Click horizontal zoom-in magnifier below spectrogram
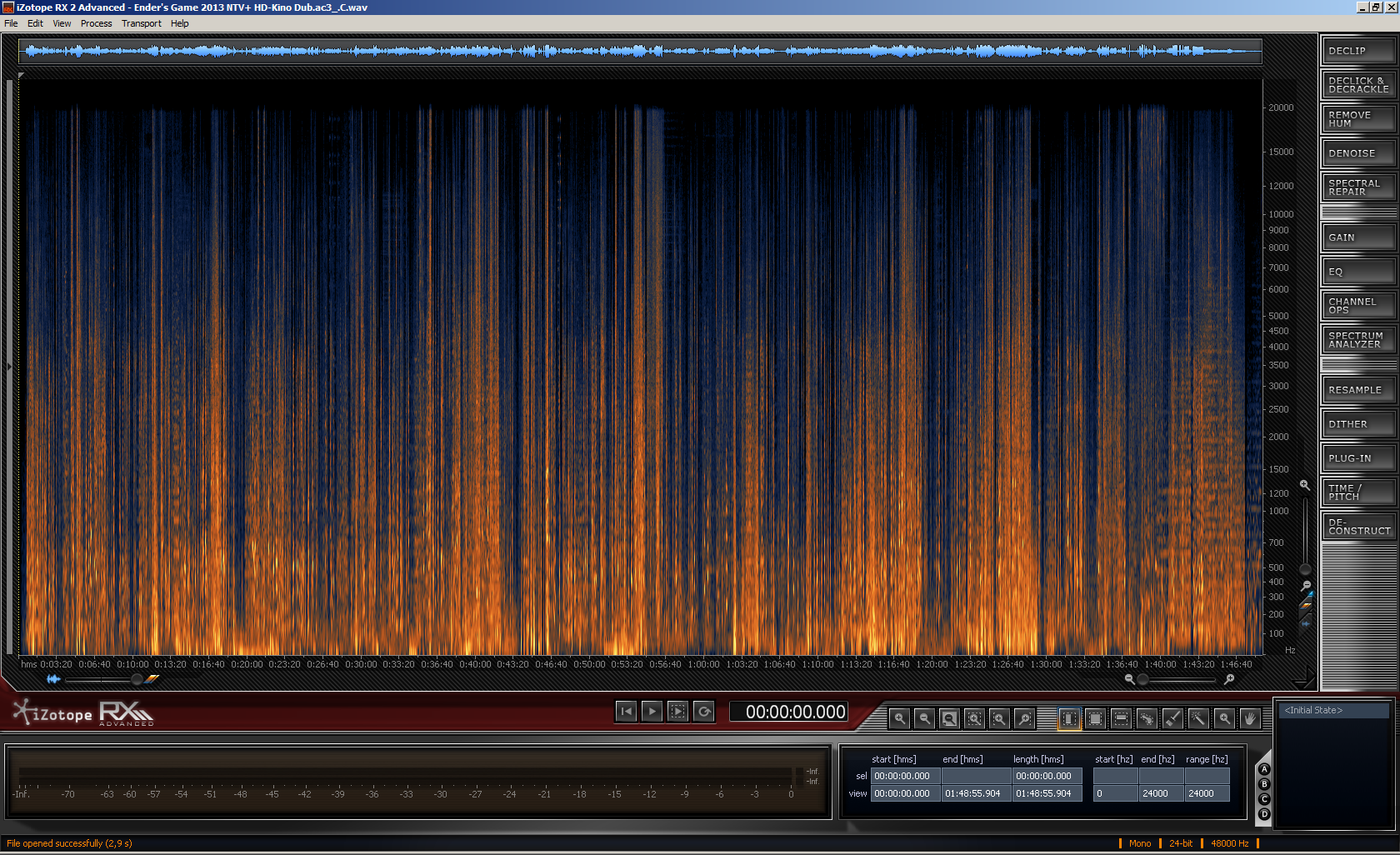 pos(1228,679)
